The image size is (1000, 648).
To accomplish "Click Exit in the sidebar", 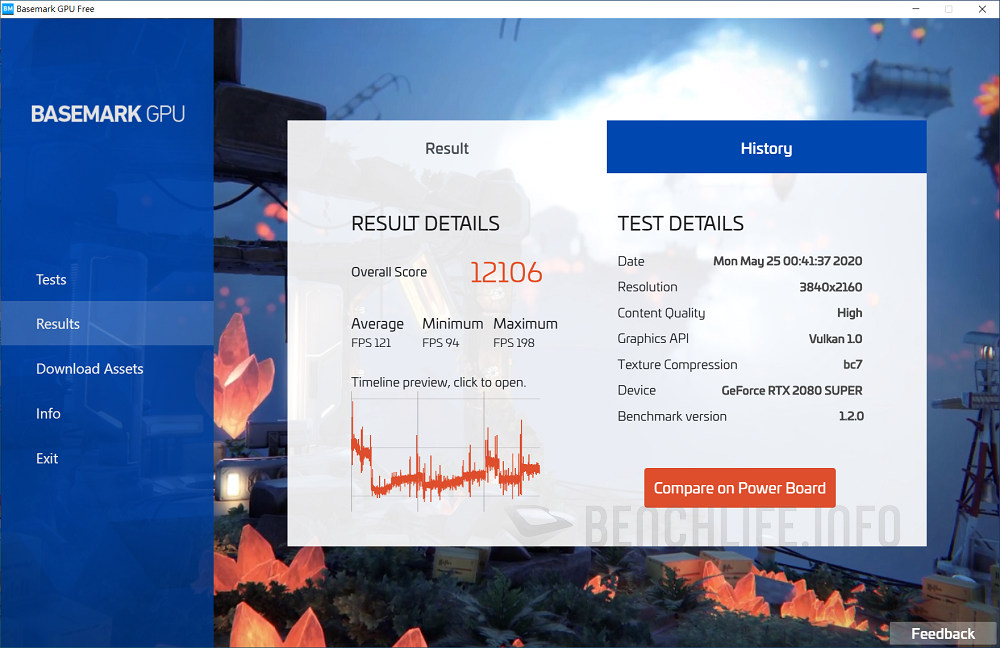I will [x=47, y=458].
